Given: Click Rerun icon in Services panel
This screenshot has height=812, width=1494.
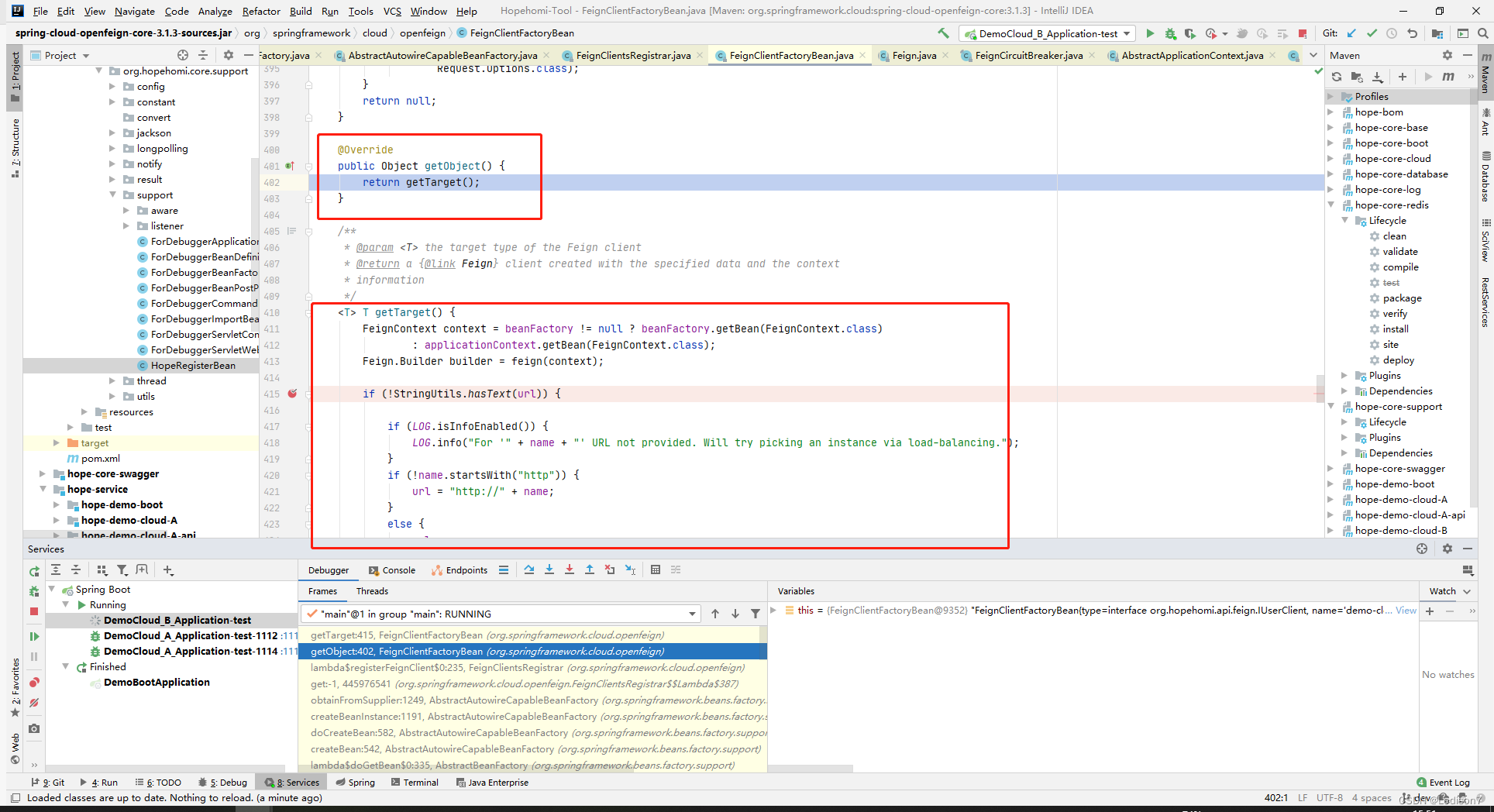Looking at the screenshot, I should 34,571.
